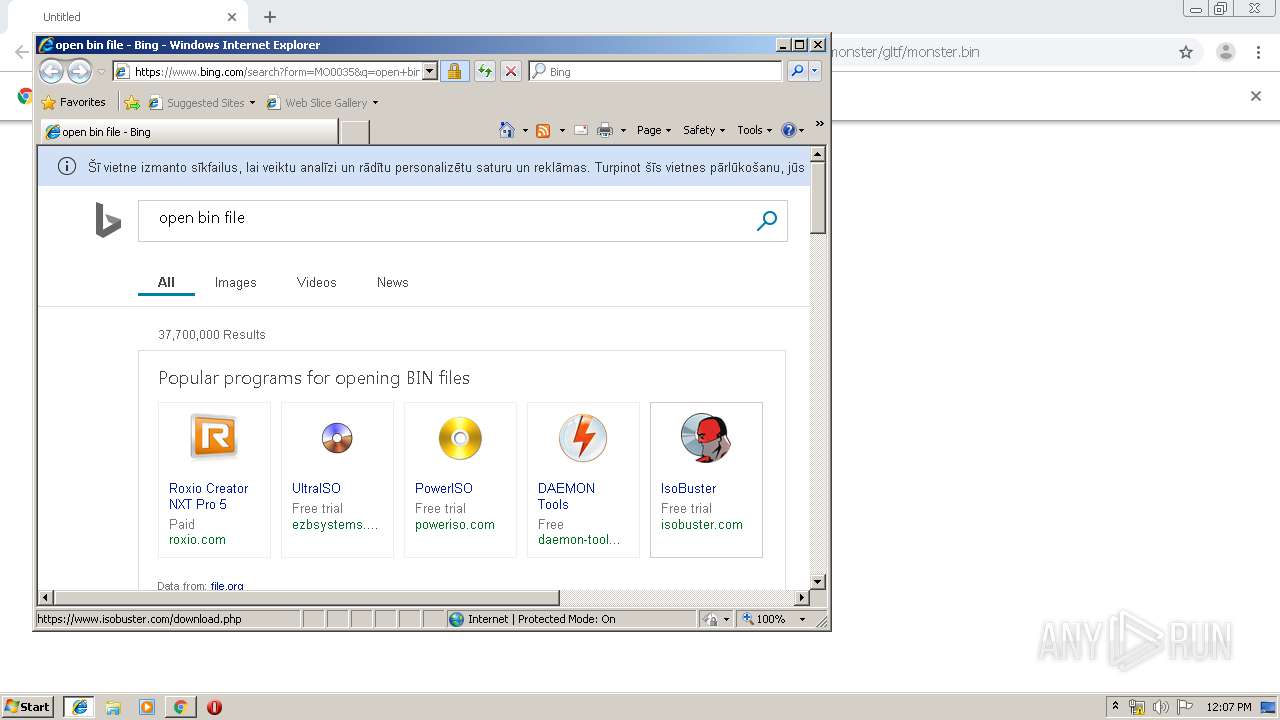Click Suggested Sites in Favorites bar

[201, 102]
